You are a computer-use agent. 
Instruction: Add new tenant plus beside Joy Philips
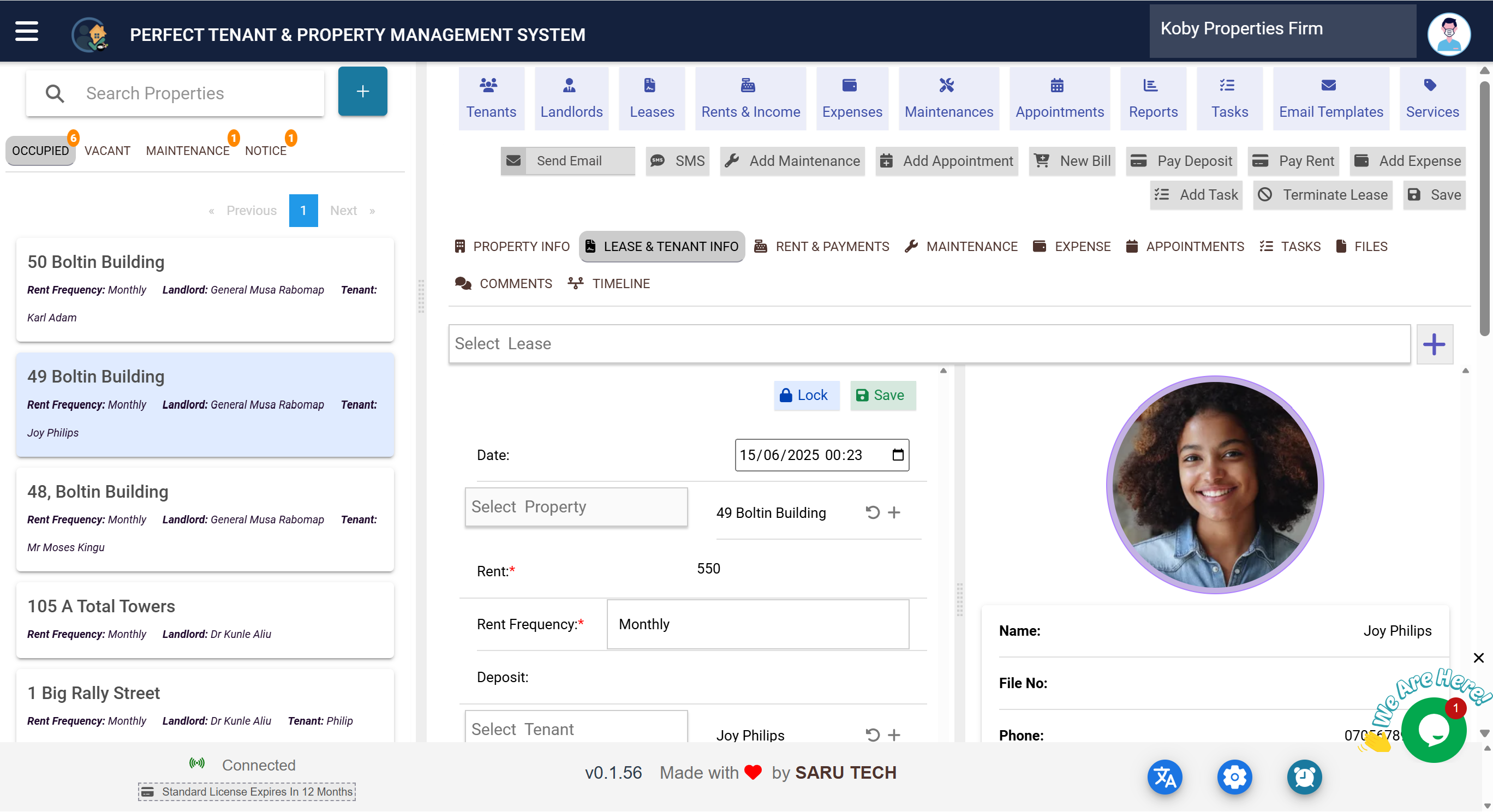(x=894, y=735)
